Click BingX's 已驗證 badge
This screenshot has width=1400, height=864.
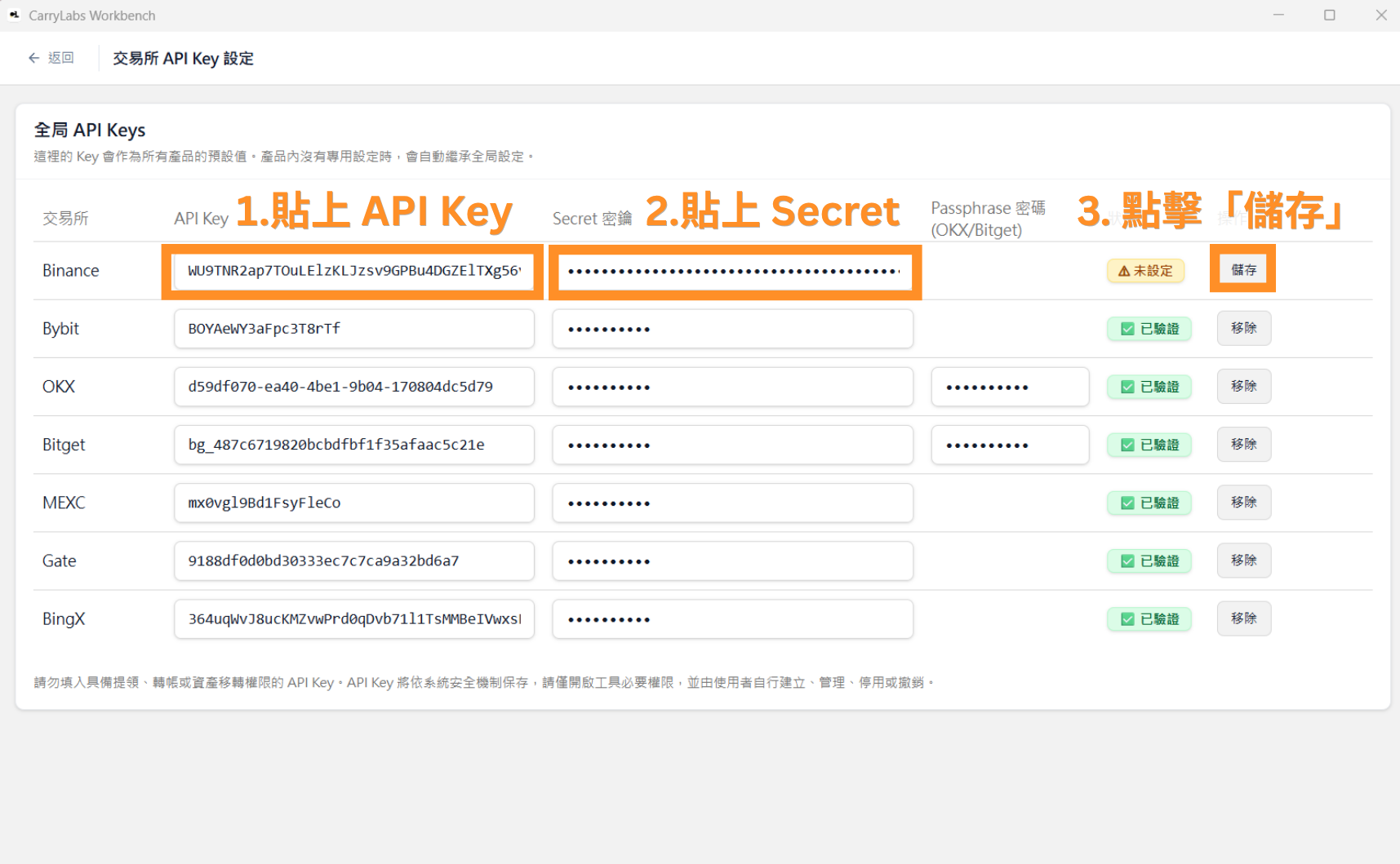coord(1149,618)
